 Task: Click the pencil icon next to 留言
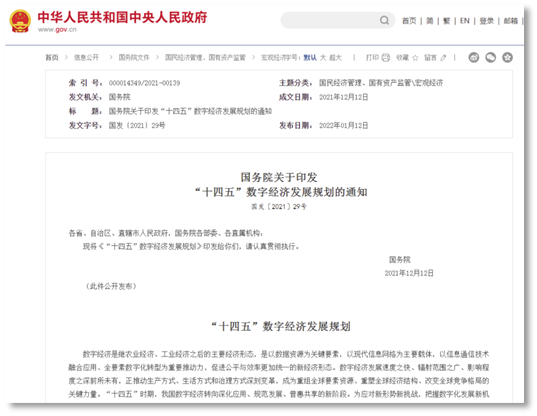[444, 58]
